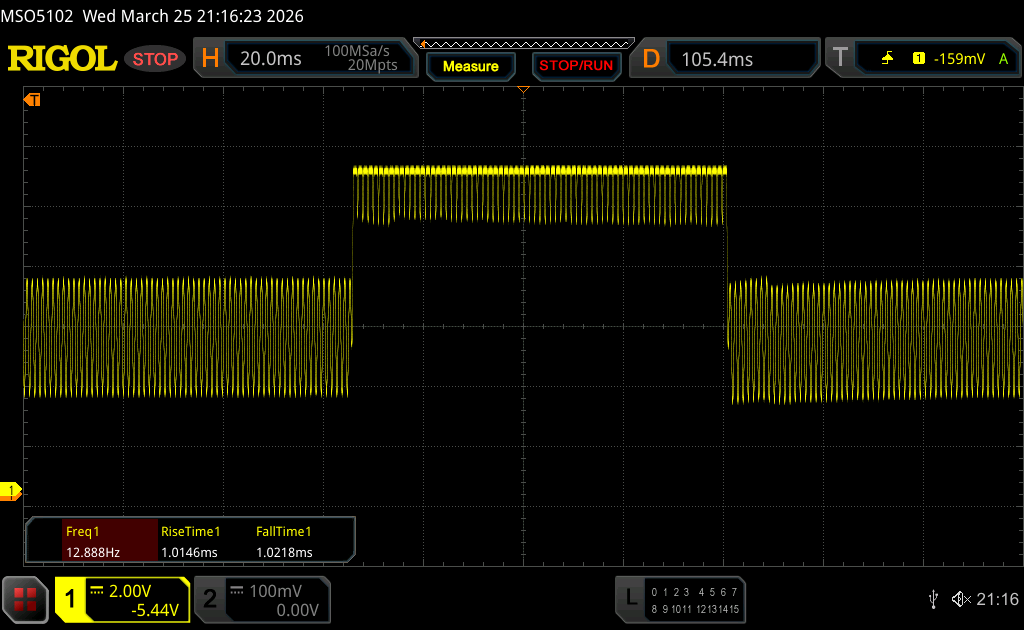Click the channel 1 ground level marker
The image size is (1024, 630).
[12, 490]
